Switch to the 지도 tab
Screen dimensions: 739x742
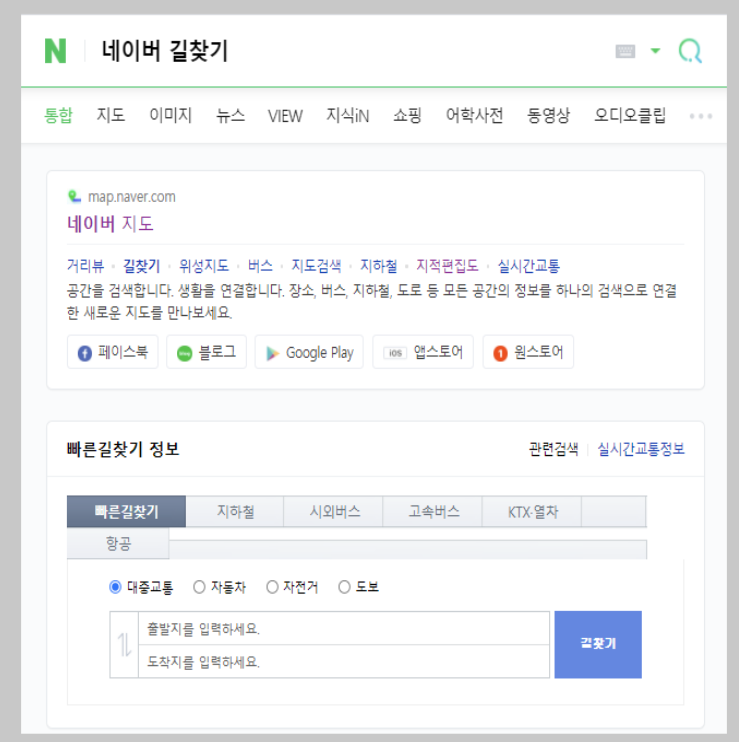111,115
